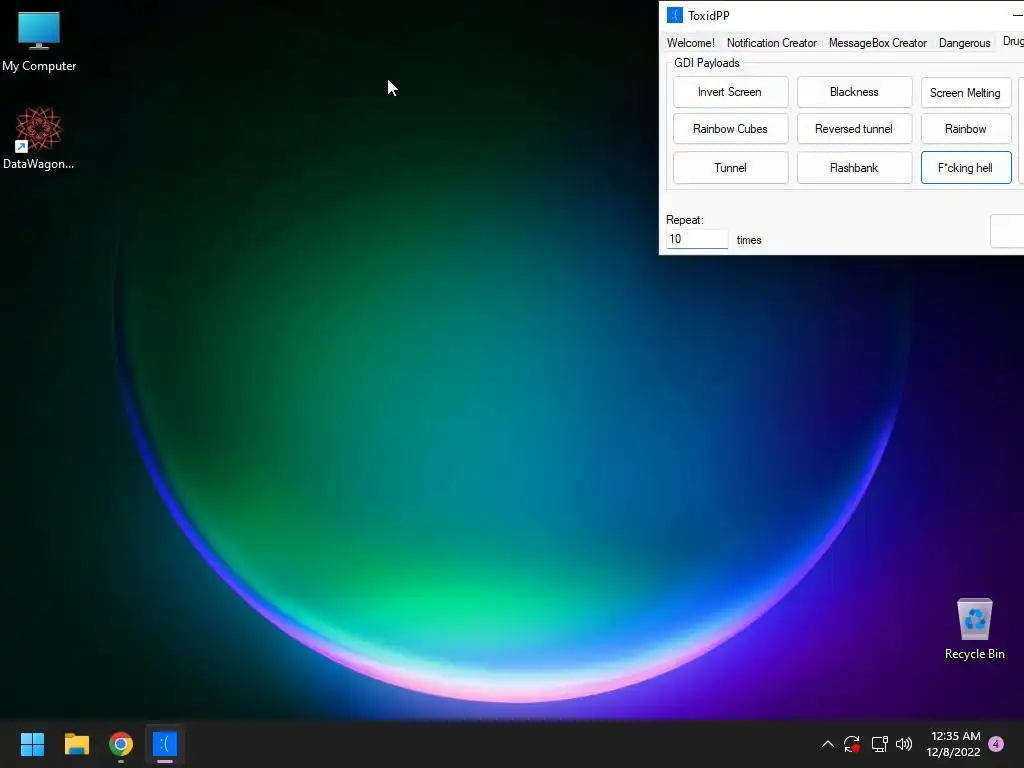
Task: Click the Reversed tunnel button
Action: point(854,129)
